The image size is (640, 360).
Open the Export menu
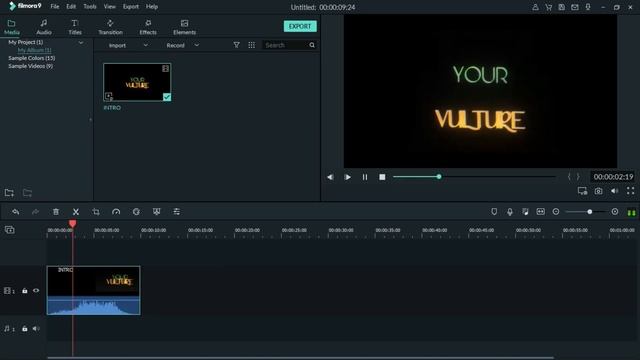[131, 7]
